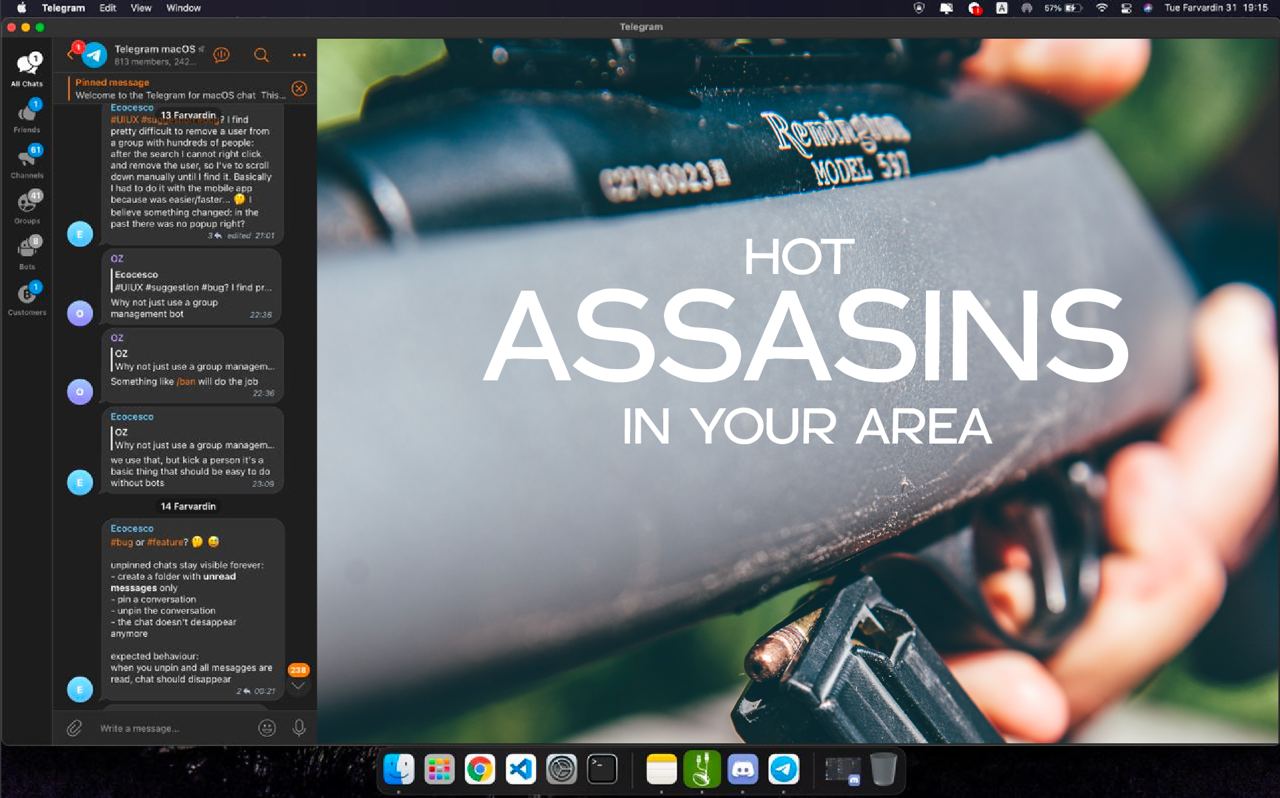This screenshot has height=798, width=1280.
Task: Open the emoji picker smiley
Action: point(267,728)
